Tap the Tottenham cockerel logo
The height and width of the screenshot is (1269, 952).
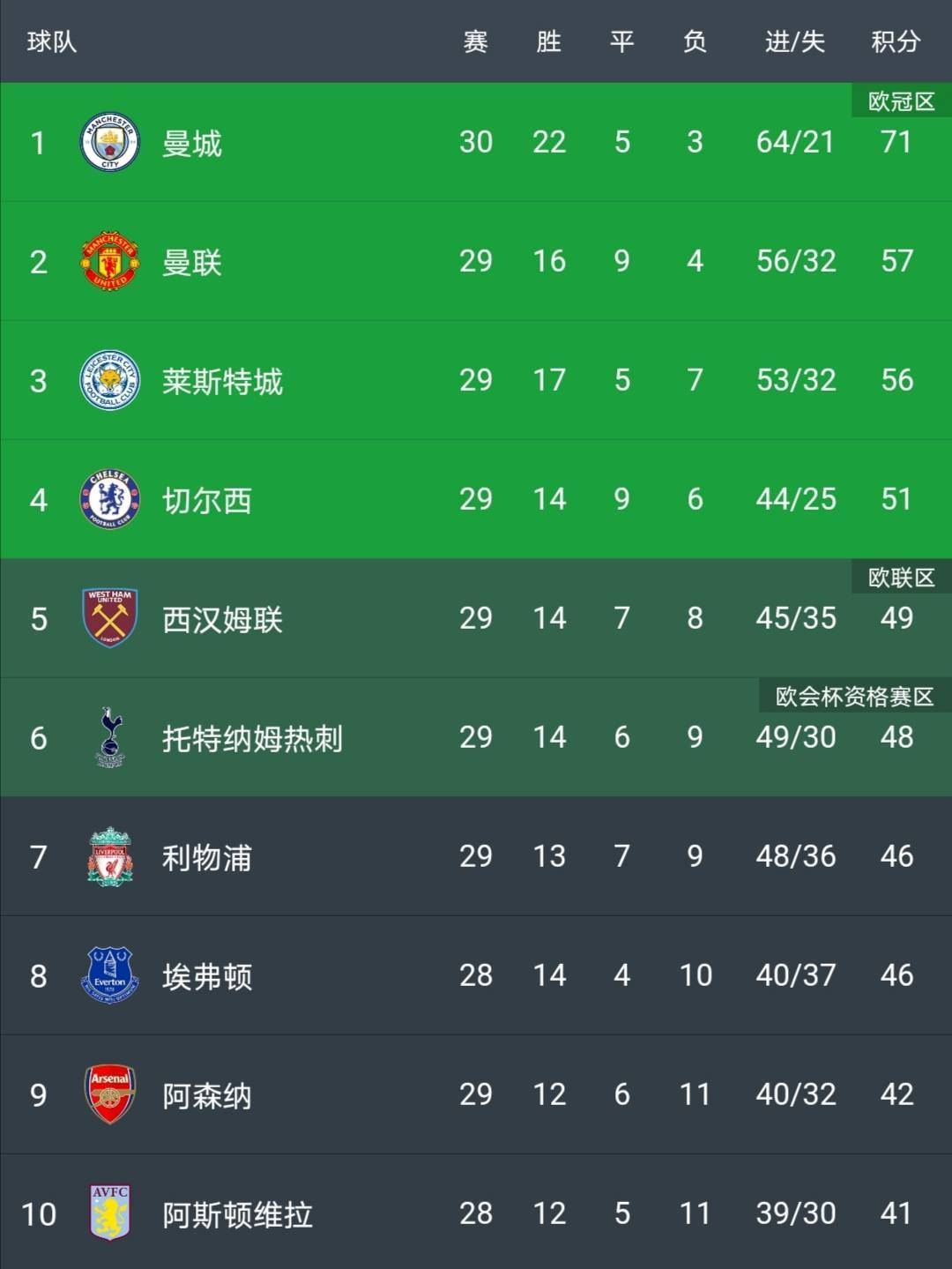pyautogui.click(x=110, y=737)
